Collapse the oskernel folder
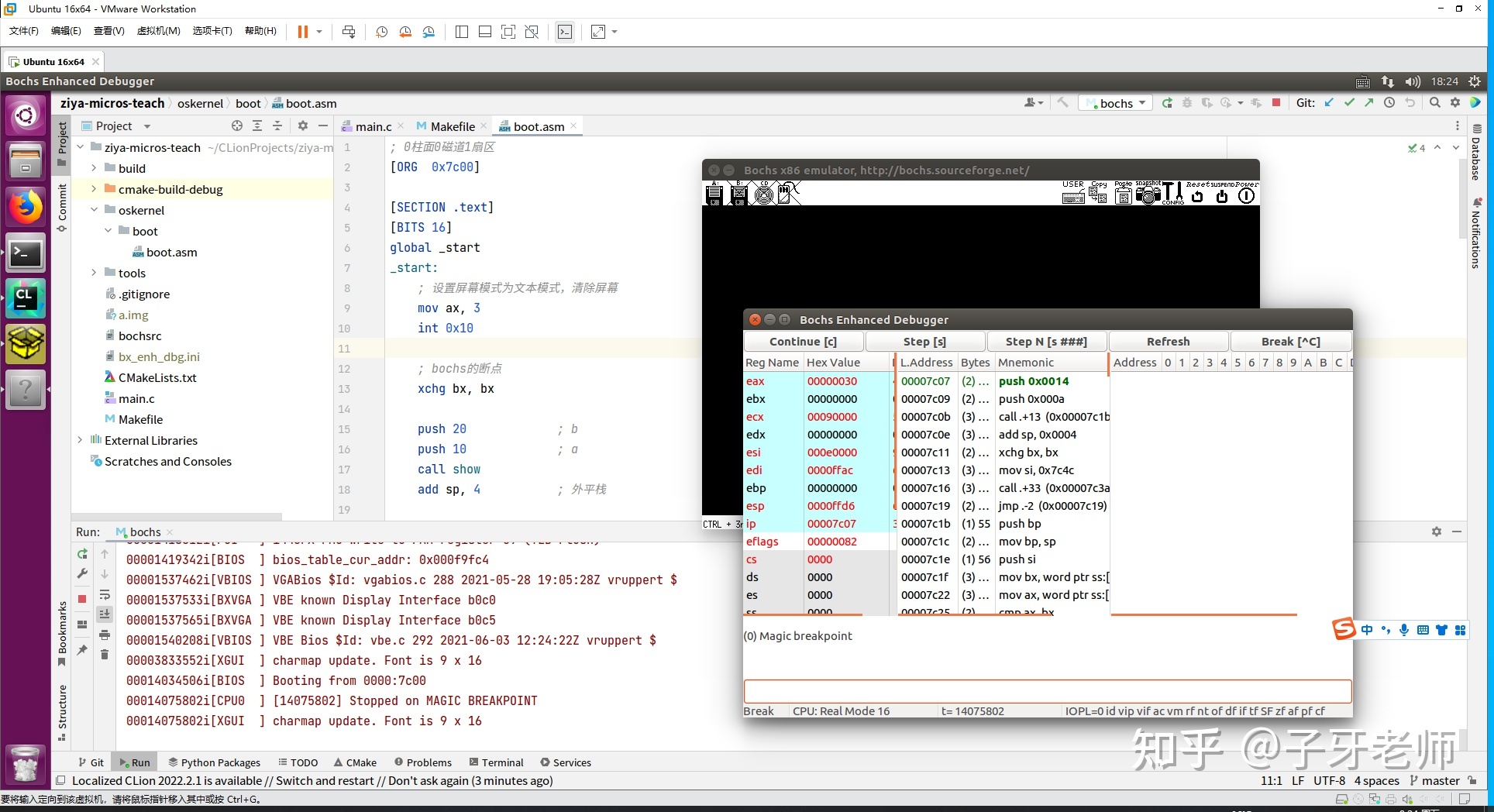The image size is (1494, 812). click(x=94, y=210)
